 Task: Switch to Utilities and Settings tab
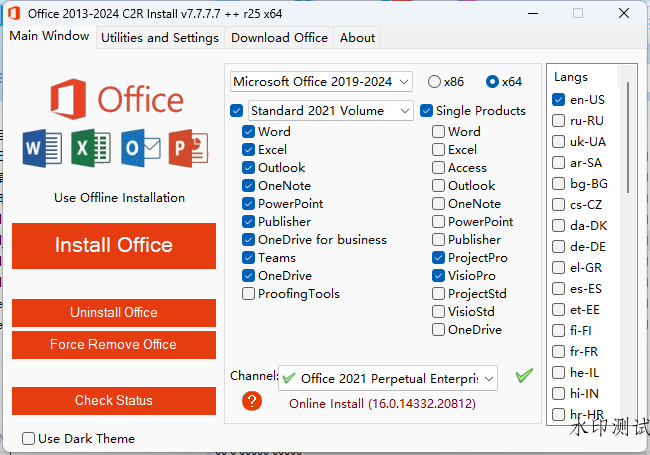point(160,38)
